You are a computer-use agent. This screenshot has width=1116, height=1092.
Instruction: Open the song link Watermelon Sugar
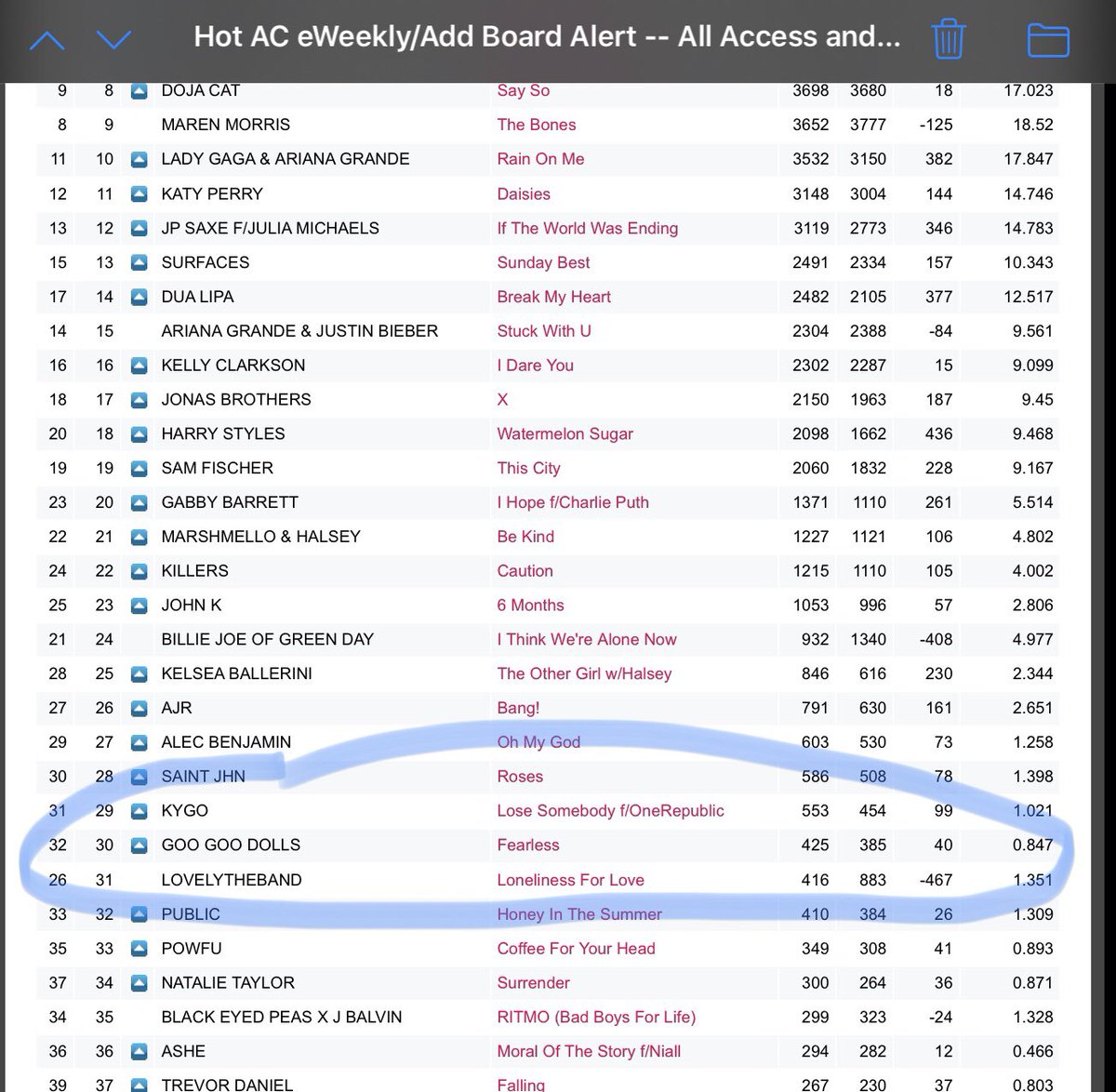point(565,433)
